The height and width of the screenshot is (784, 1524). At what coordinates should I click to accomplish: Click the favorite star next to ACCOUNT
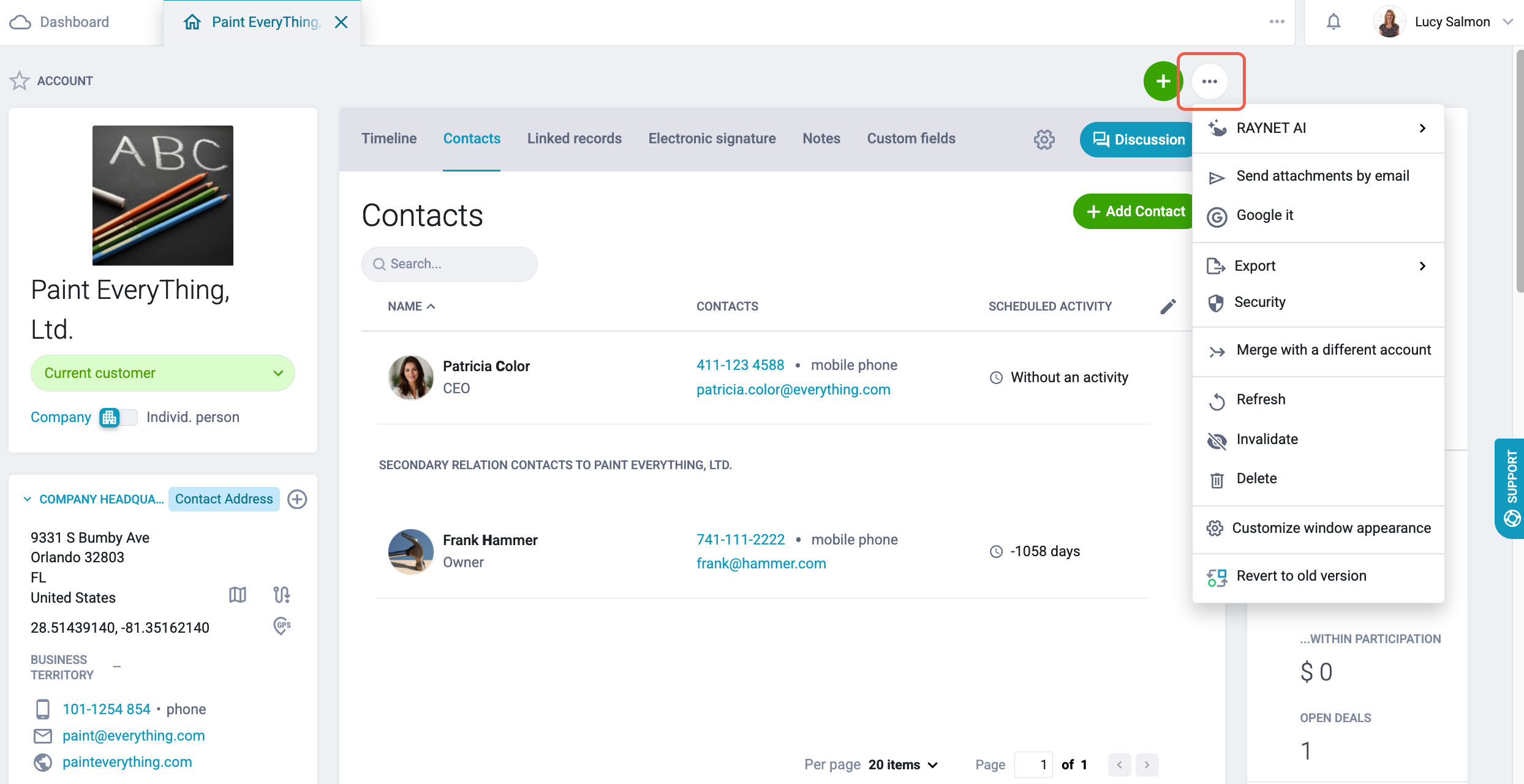[x=20, y=81]
